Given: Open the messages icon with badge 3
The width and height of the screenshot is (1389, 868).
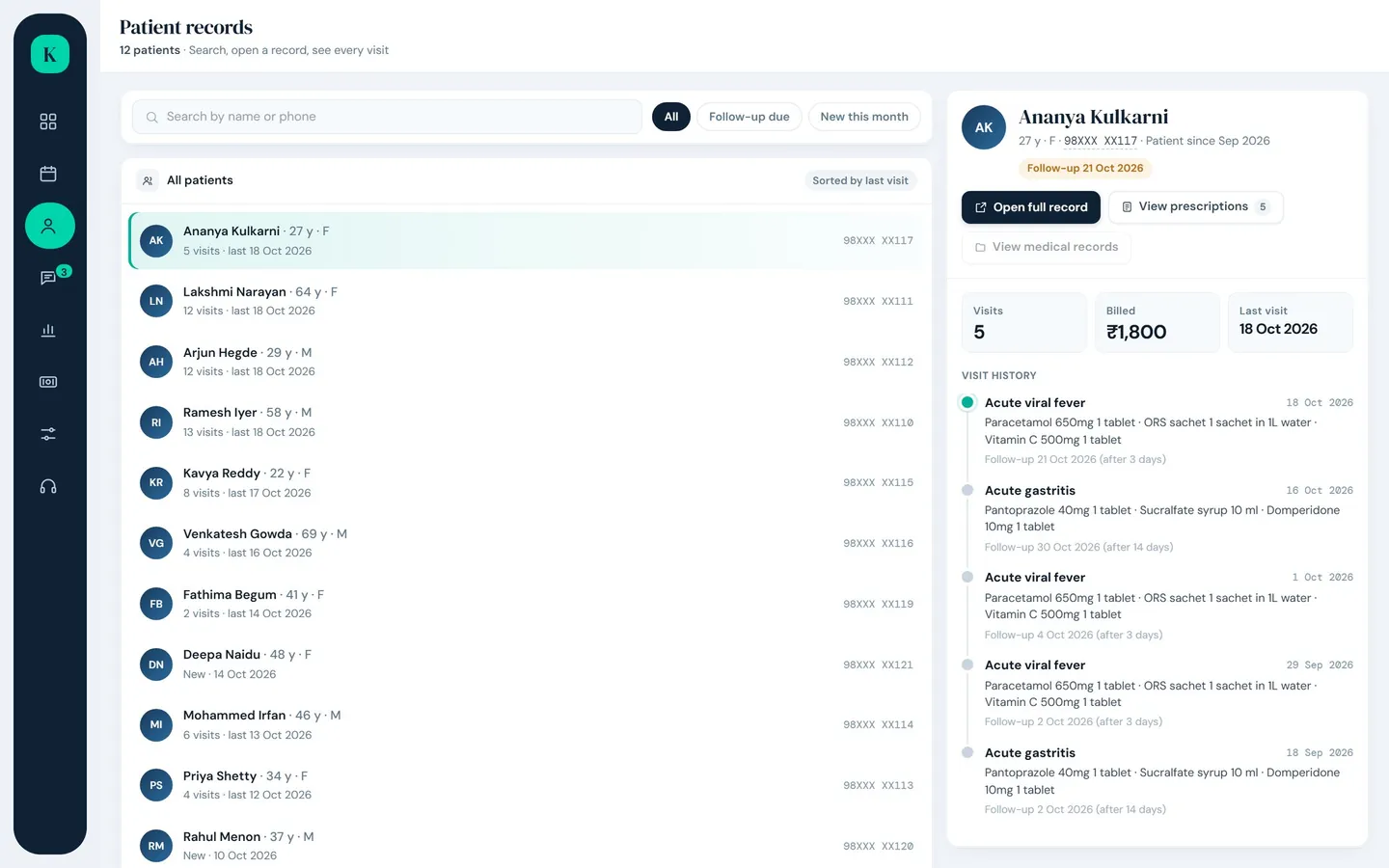Looking at the screenshot, I should point(48,278).
